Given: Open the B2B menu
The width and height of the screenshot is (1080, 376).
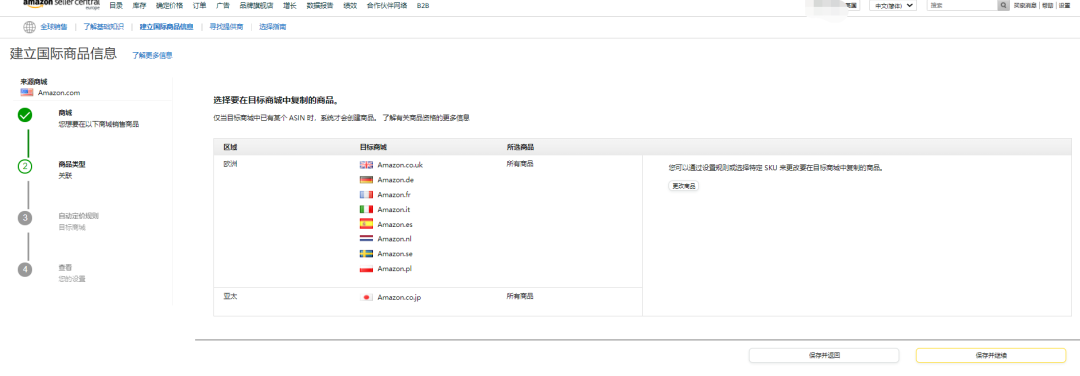Looking at the screenshot, I should (423, 6).
